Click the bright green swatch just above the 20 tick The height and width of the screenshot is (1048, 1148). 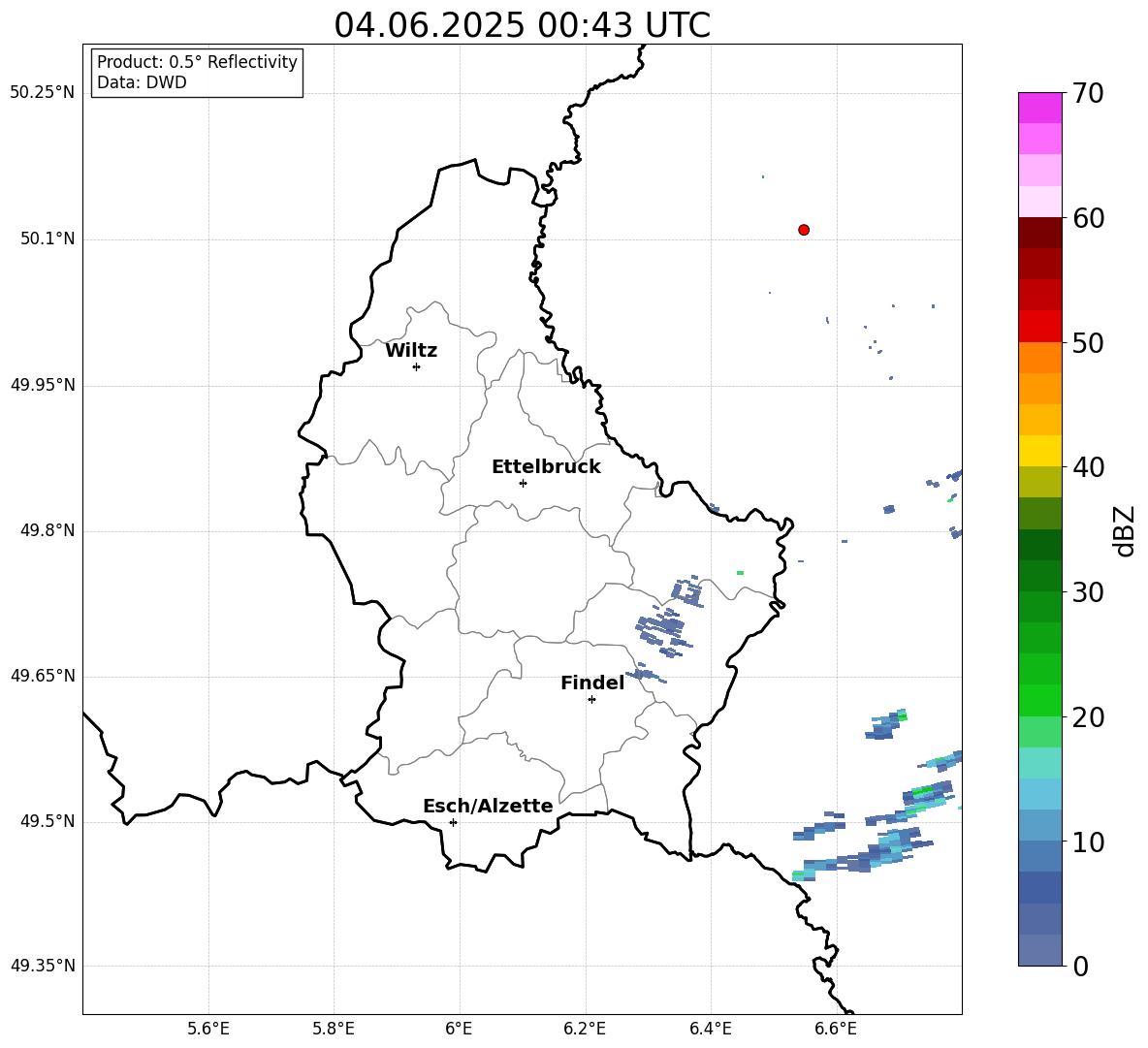(x=1039, y=700)
